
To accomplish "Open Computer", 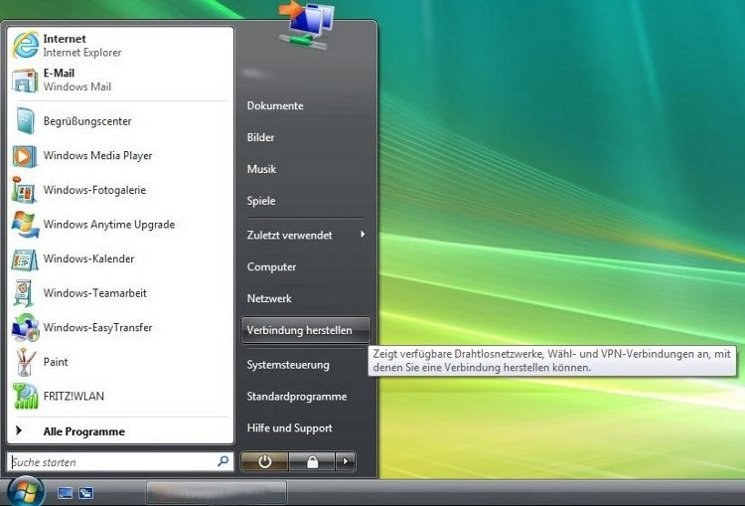I will coord(271,267).
